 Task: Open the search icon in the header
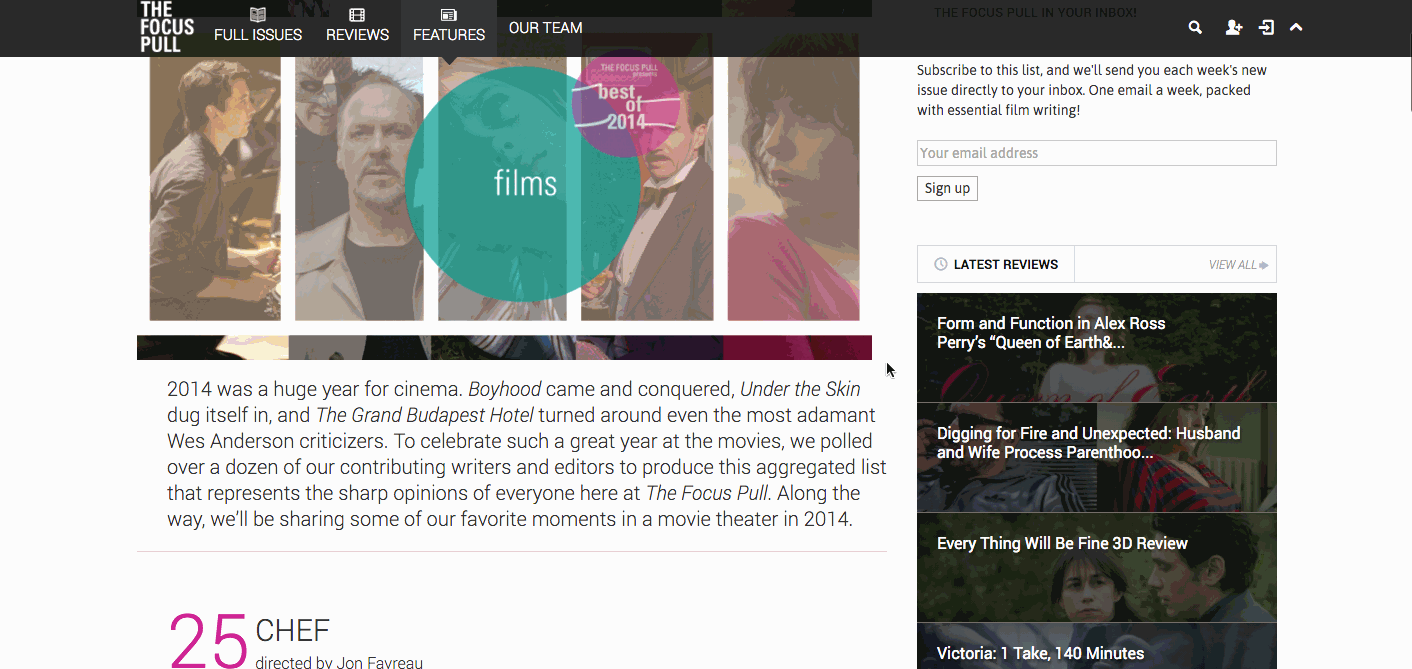[1195, 28]
